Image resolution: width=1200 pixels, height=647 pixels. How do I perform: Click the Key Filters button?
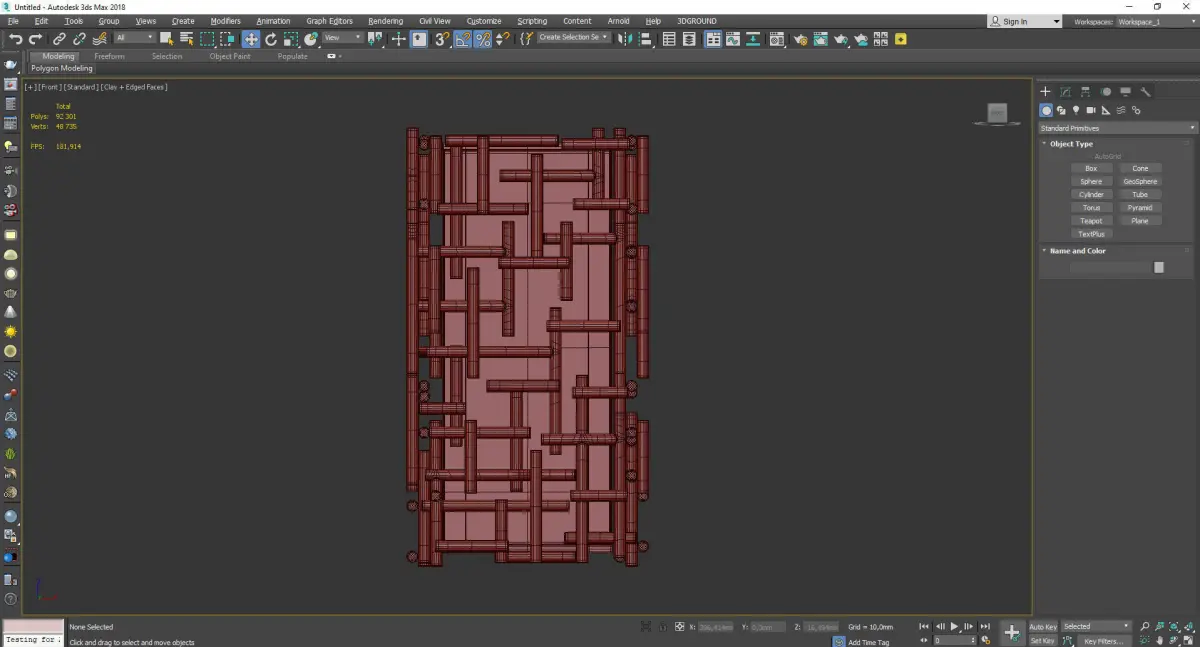[x=1102, y=641]
